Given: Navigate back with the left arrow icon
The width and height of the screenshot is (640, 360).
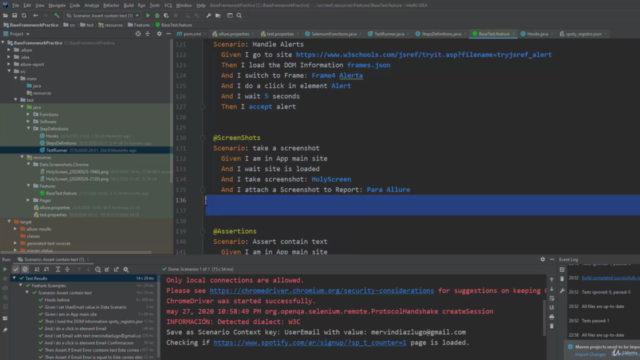Looking at the screenshot, I should coord(36,16).
